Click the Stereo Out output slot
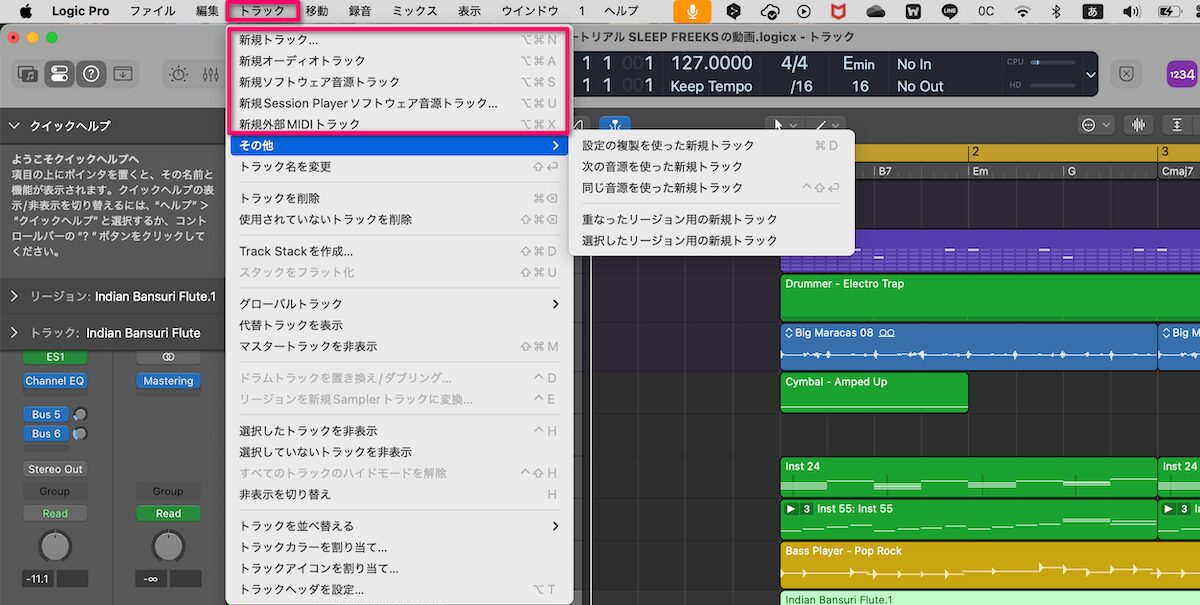 [55, 469]
